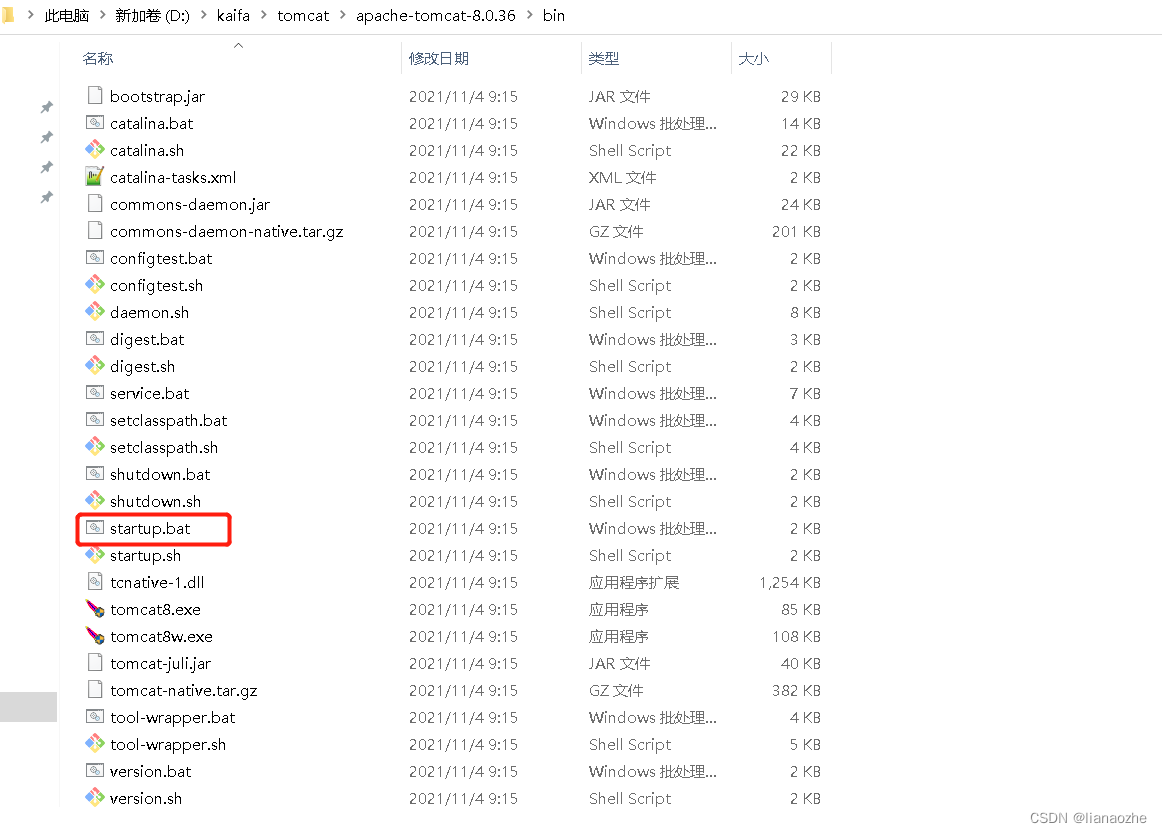Click the digest.bat file icon
The height and width of the screenshot is (833, 1162).
[x=95, y=338]
